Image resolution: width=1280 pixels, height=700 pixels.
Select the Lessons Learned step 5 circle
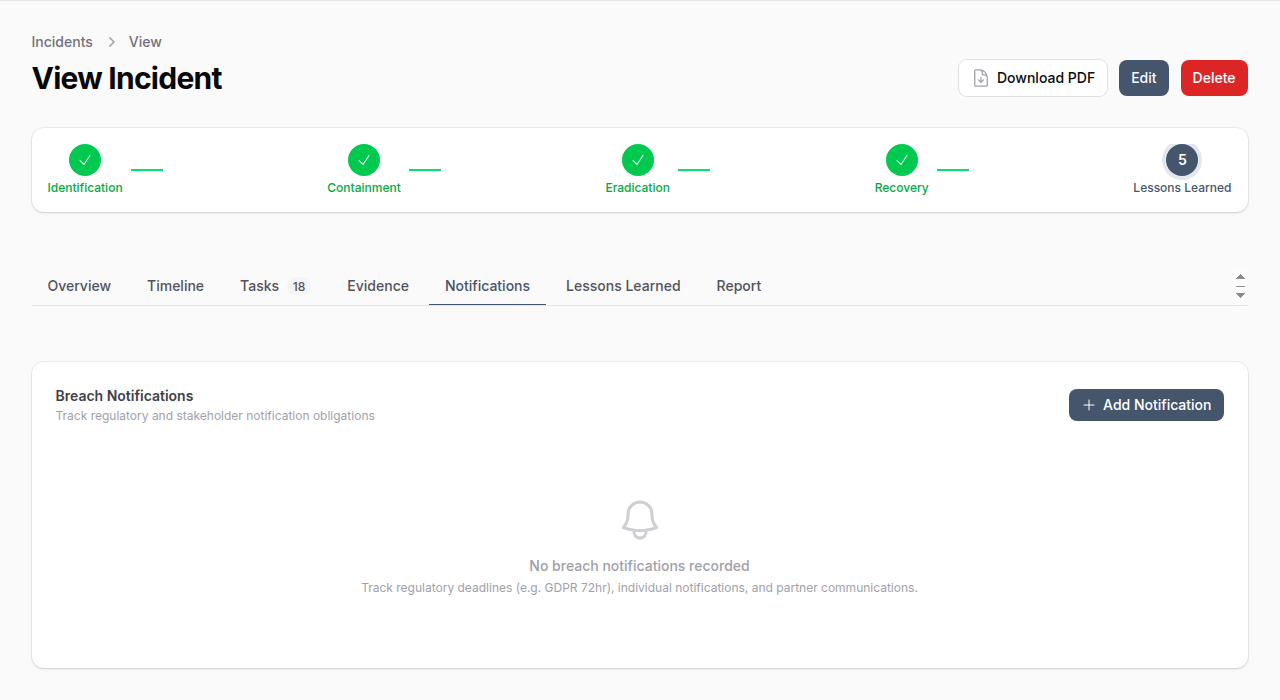1182,160
